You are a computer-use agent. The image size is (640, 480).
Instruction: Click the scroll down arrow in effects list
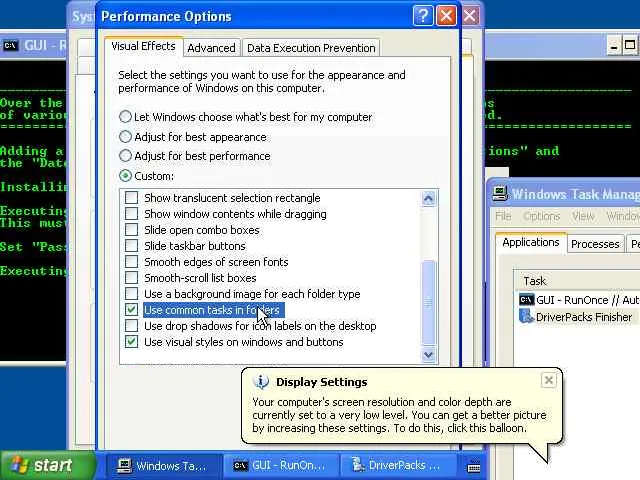tap(428, 355)
